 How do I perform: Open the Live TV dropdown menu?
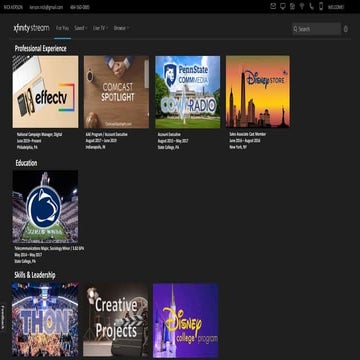[100, 28]
